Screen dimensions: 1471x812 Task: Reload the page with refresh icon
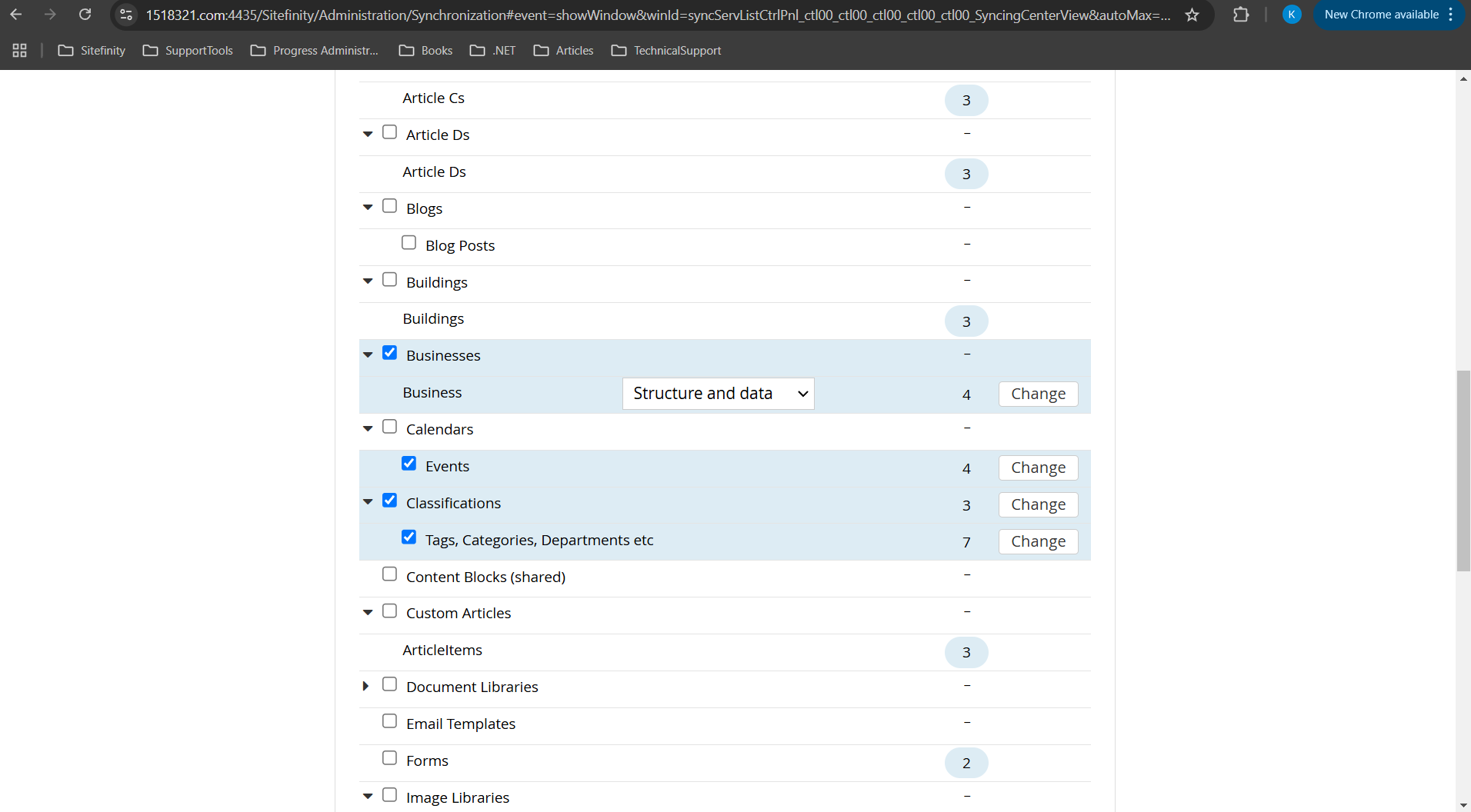tap(85, 15)
